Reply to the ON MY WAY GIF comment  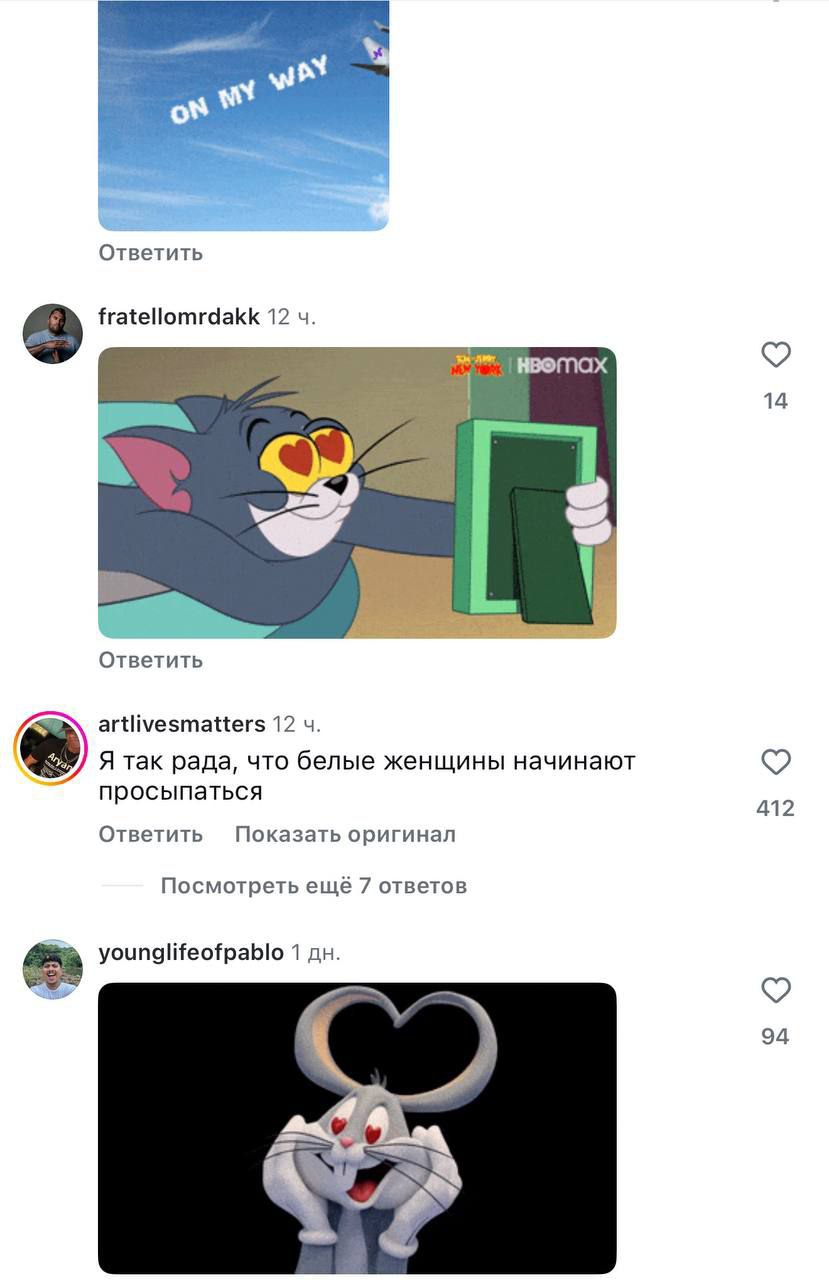pyautogui.click(x=151, y=253)
